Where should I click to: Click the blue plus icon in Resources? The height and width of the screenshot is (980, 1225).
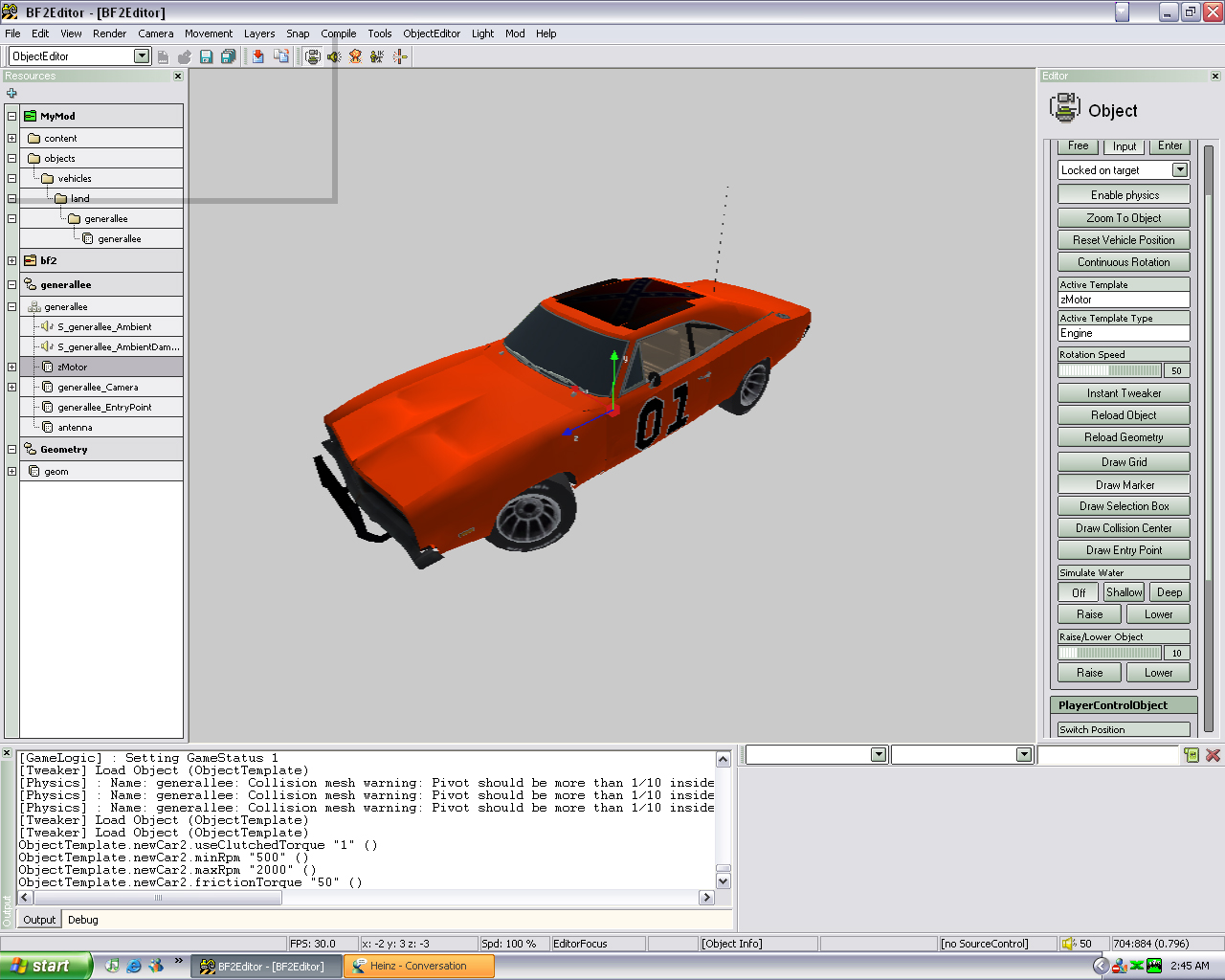point(11,93)
